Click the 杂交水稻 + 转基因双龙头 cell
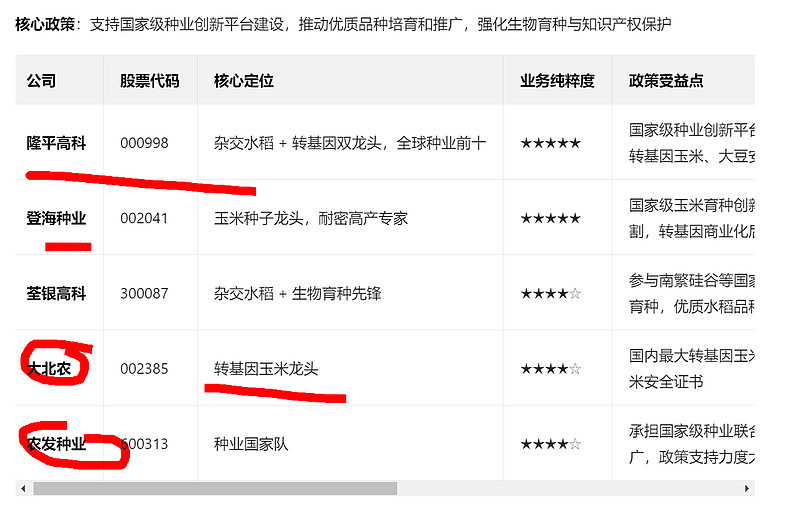 click(x=350, y=143)
